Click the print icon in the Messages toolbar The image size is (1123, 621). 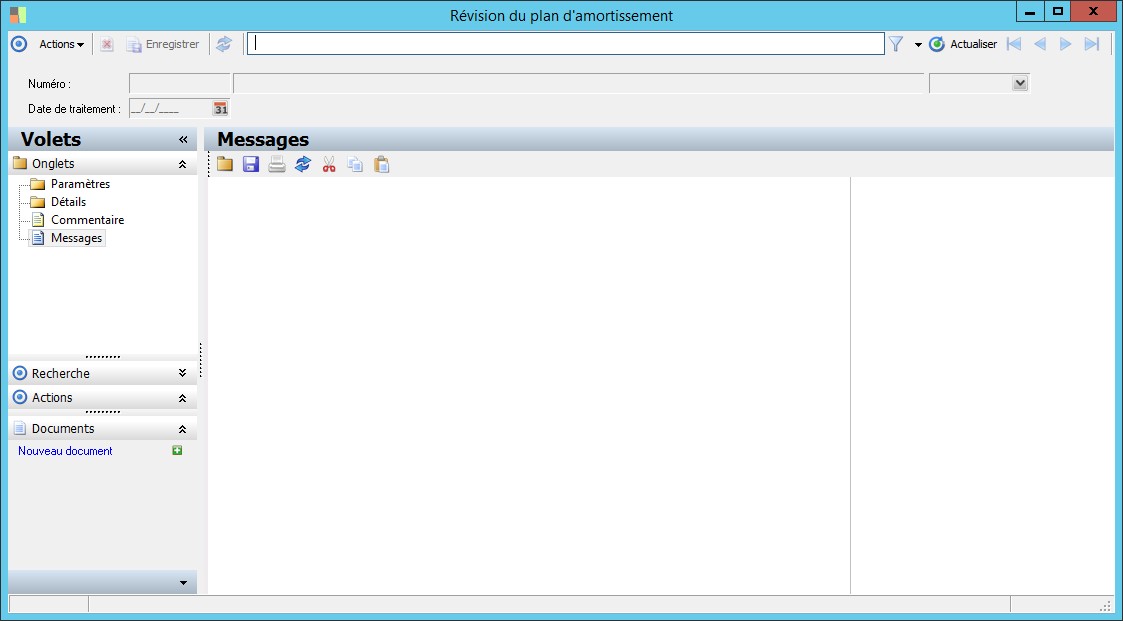point(276,165)
